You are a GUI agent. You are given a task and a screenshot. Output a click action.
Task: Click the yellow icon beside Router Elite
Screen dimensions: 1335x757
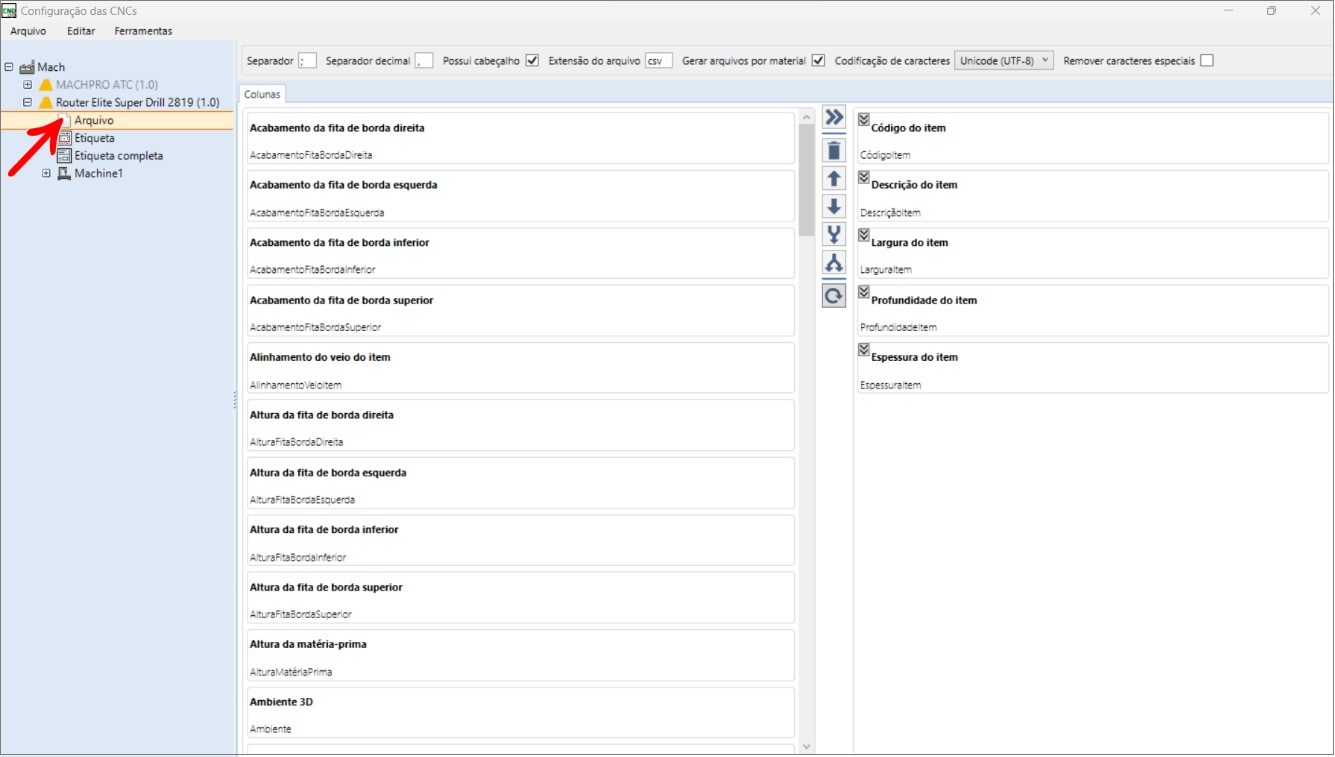(46, 103)
